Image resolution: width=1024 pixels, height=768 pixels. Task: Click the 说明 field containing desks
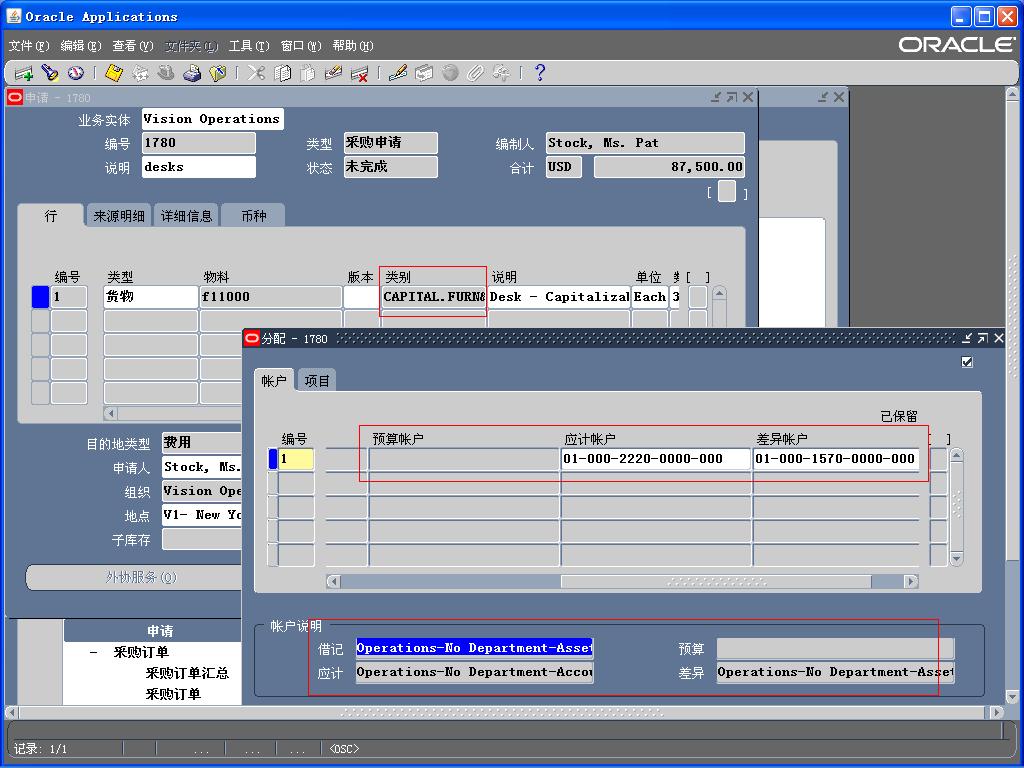coord(199,167)
